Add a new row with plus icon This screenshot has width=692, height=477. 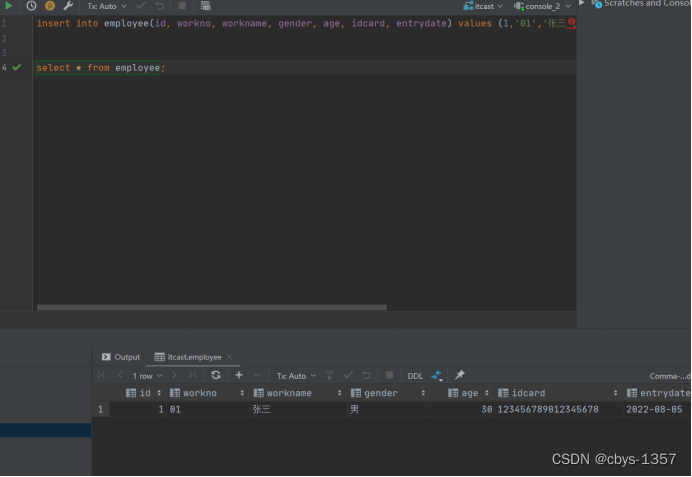(x=239, y=375)
